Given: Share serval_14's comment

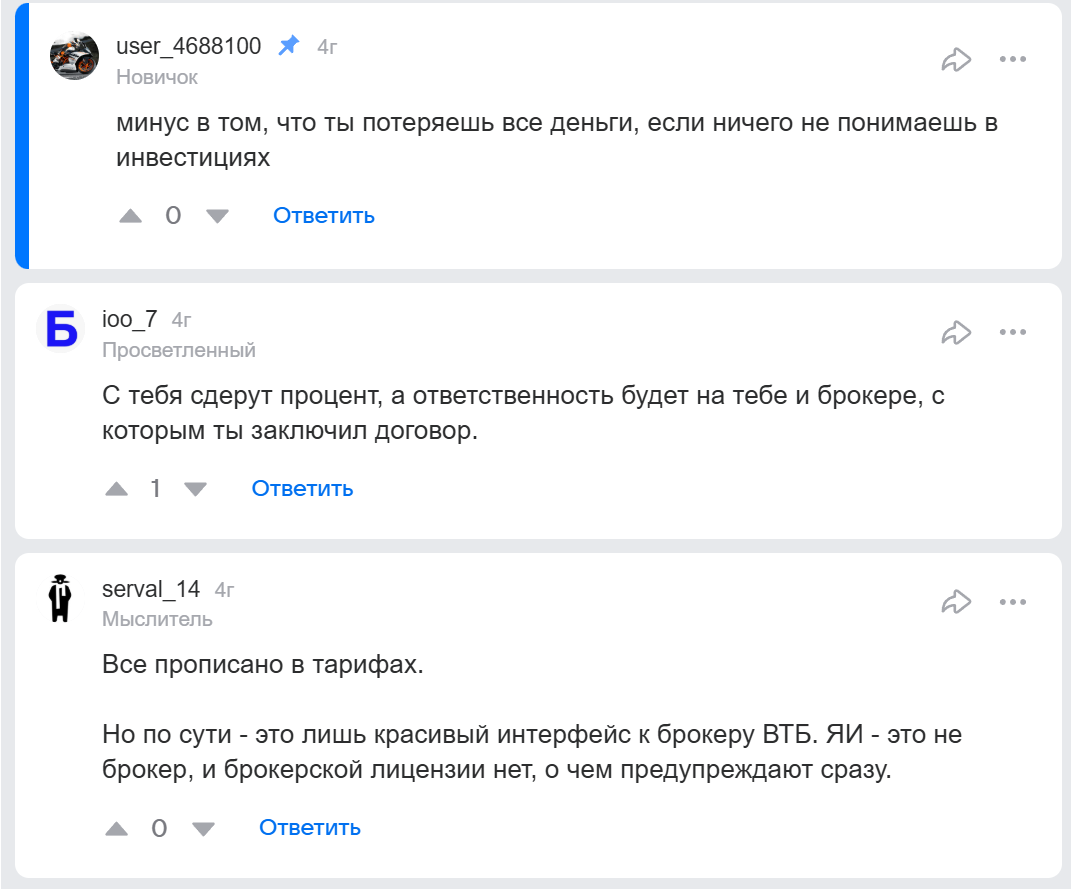Looking at the screenshot, I should tap(958, 601).
